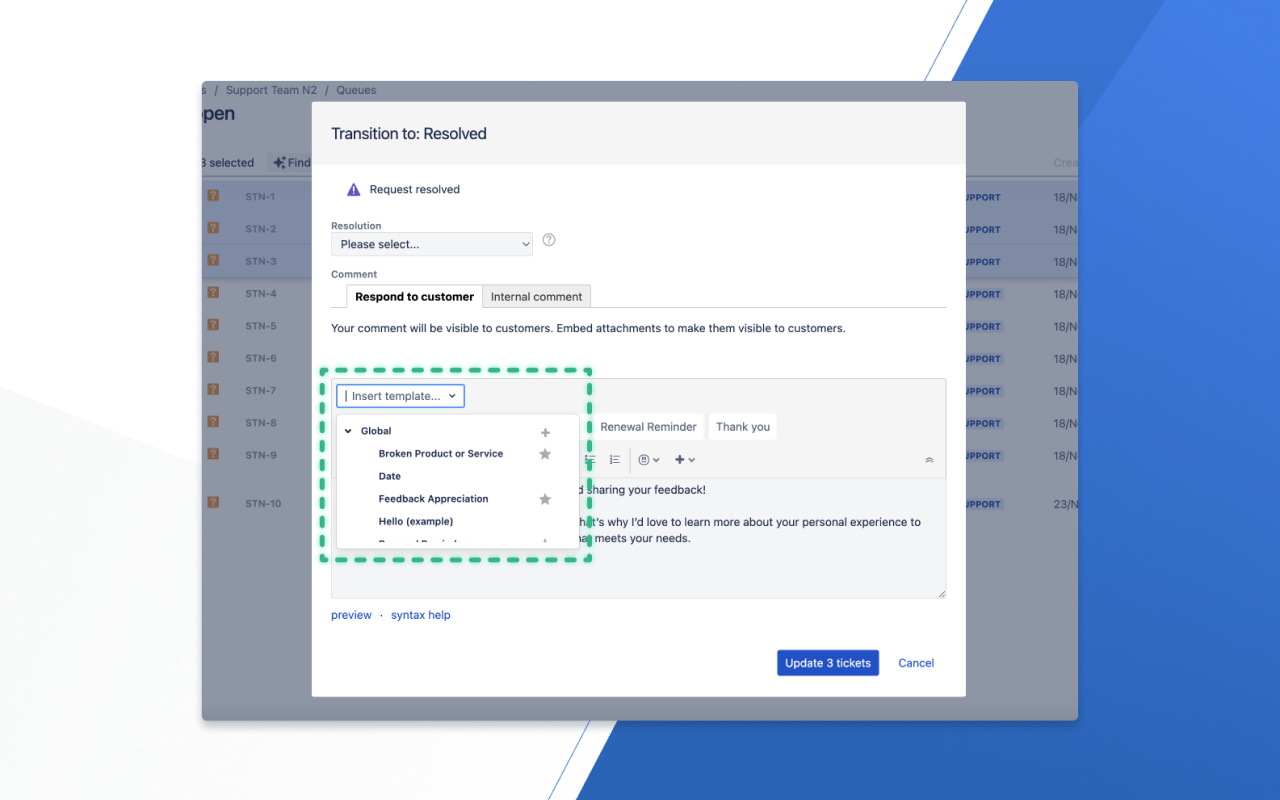Click the help icon next to Resolution

[x=549, y=240]
